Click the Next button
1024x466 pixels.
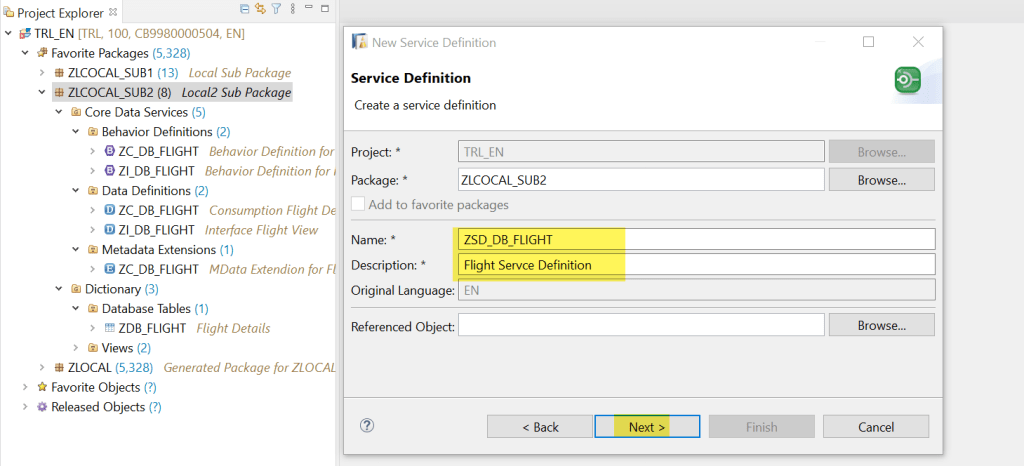(x=646, y=427)
